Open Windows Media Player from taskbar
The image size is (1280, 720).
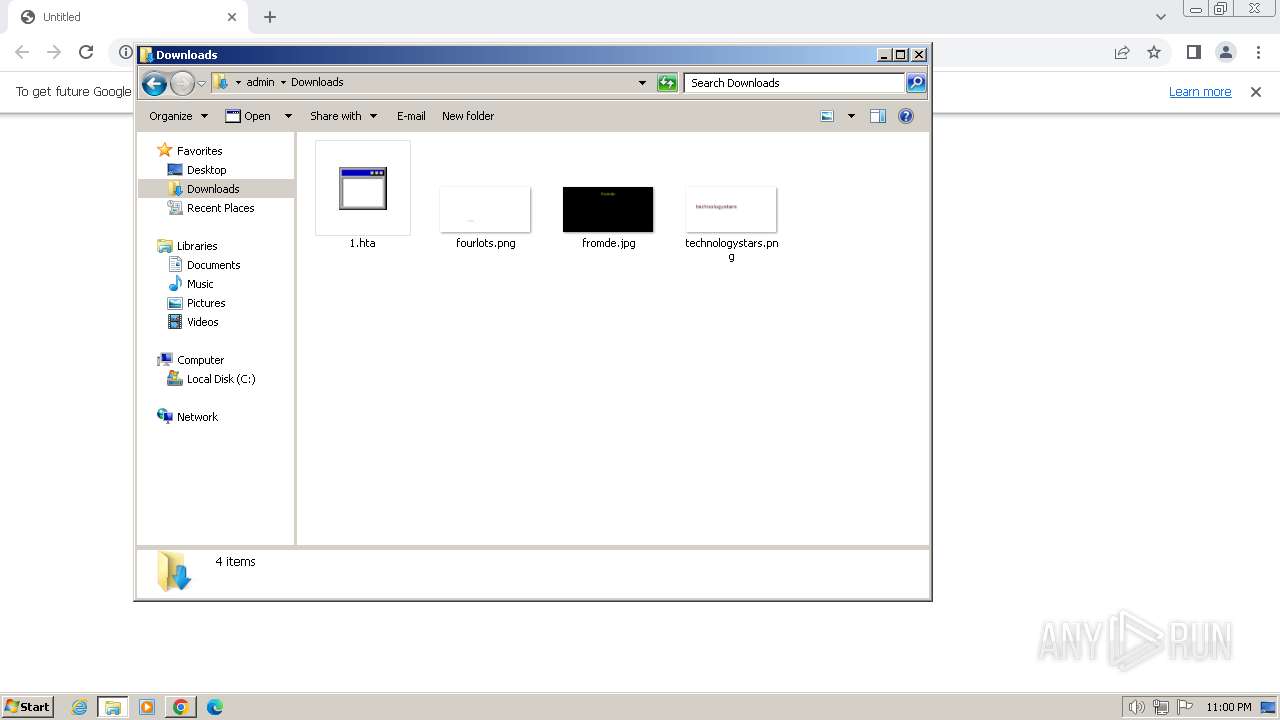click(x=147, y=707)
